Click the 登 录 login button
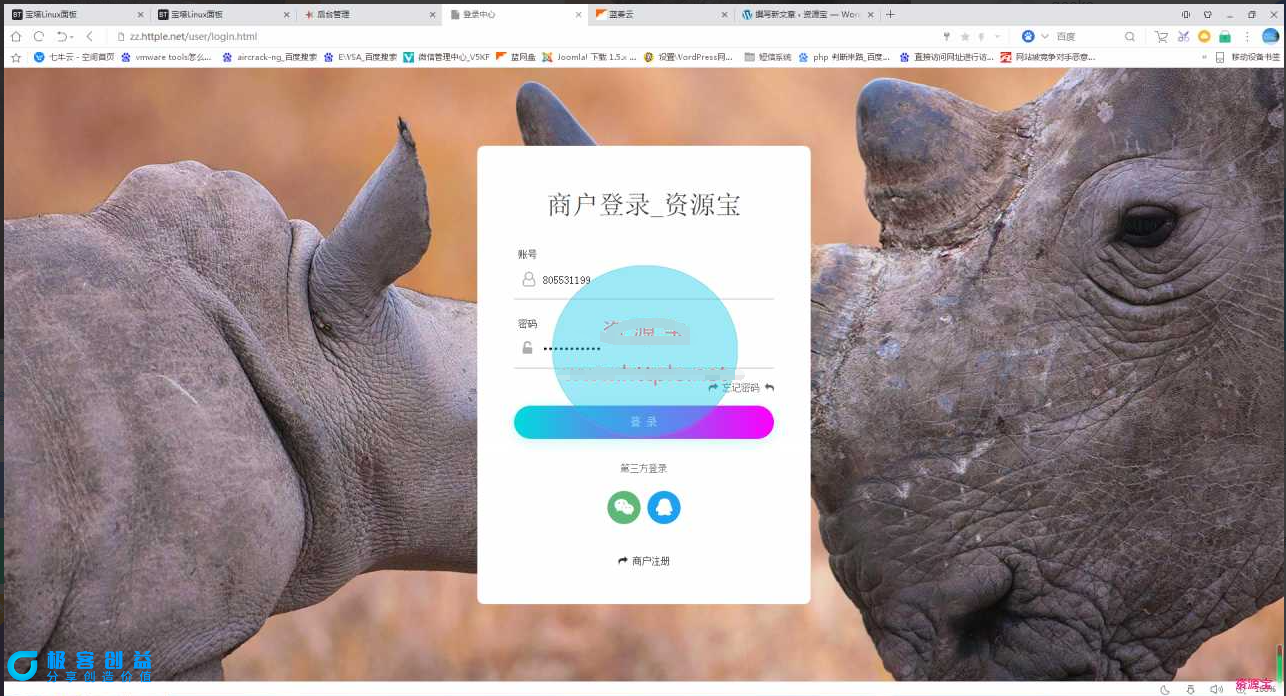The width and height of the screenshot is (1286, 696). 643,421
